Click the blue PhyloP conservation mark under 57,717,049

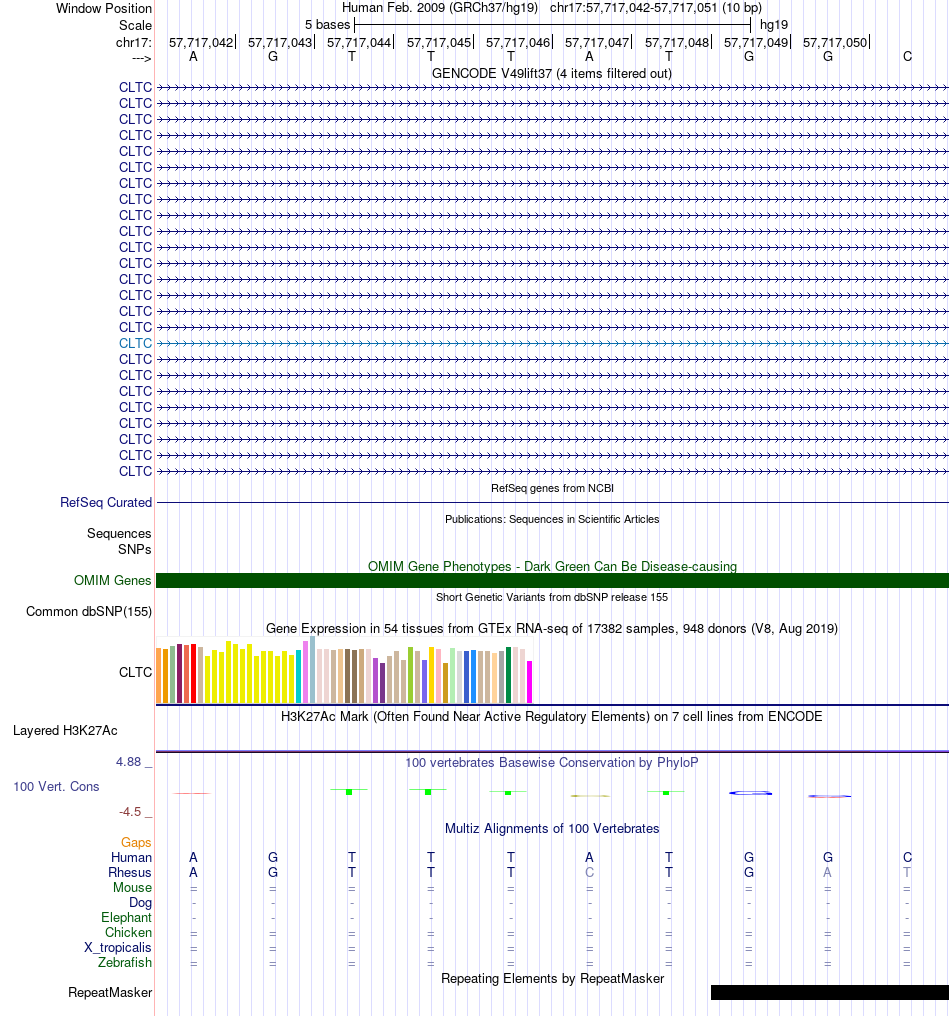pos(750,793)
